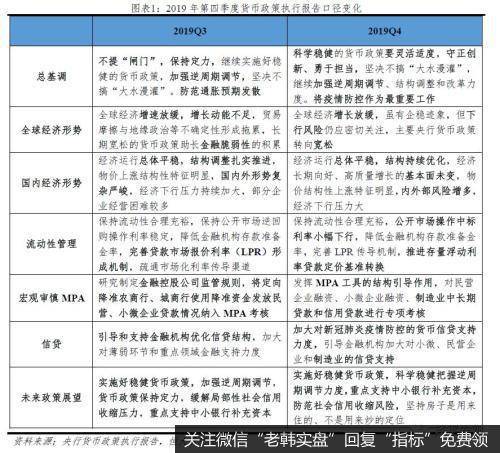500x453 pixels.
Task: Click the 2019Q3 column header
Action: 190,31
